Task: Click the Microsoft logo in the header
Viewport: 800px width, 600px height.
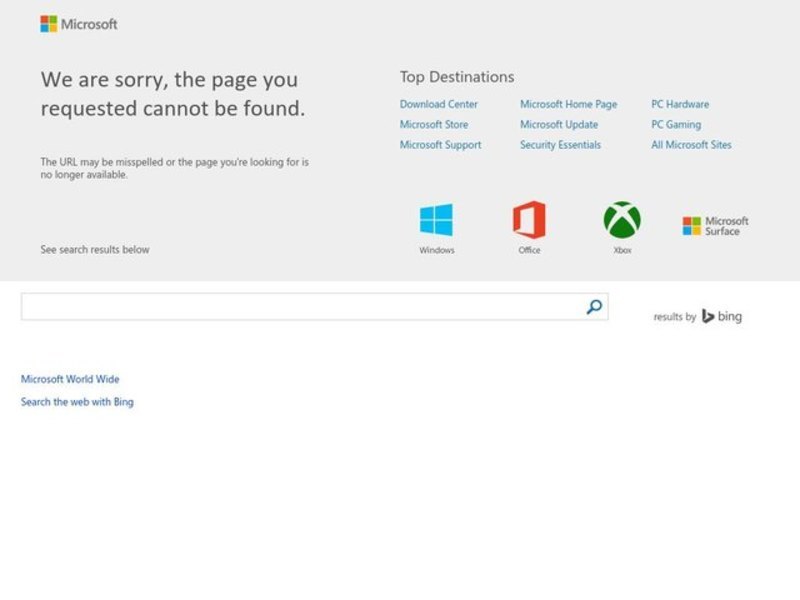Action: [x=78, y=24]
